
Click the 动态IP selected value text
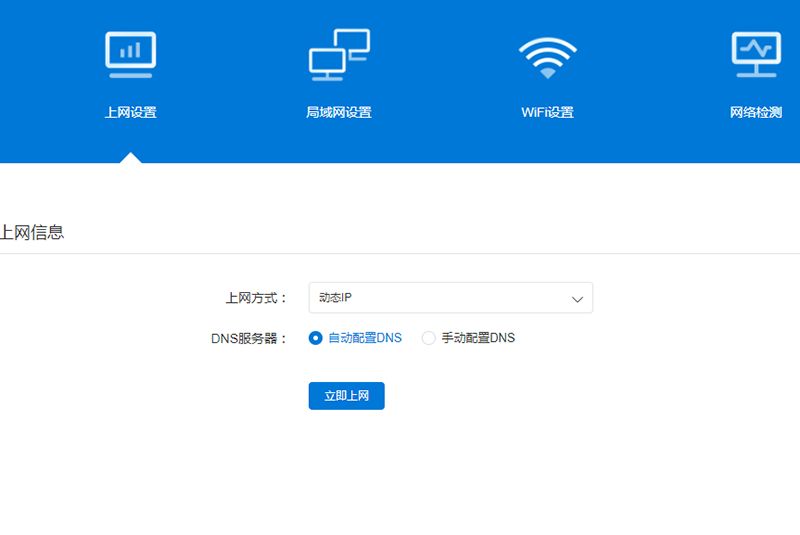point(335,297)
